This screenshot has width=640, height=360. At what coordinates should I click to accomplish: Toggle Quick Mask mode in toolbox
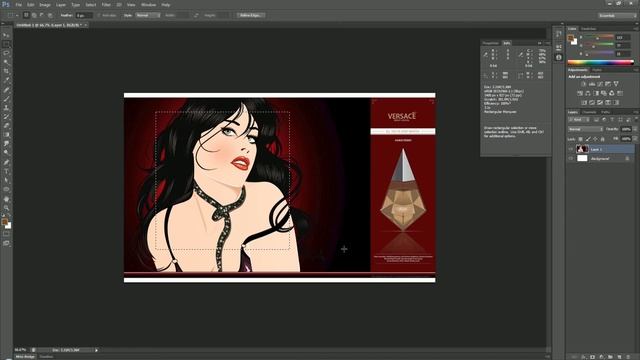[x=6, y=234]
